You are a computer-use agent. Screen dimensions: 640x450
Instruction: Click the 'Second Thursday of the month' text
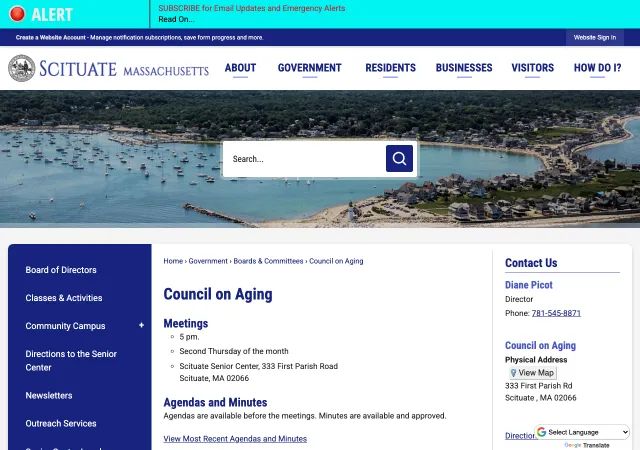click(x=234, y=351)
